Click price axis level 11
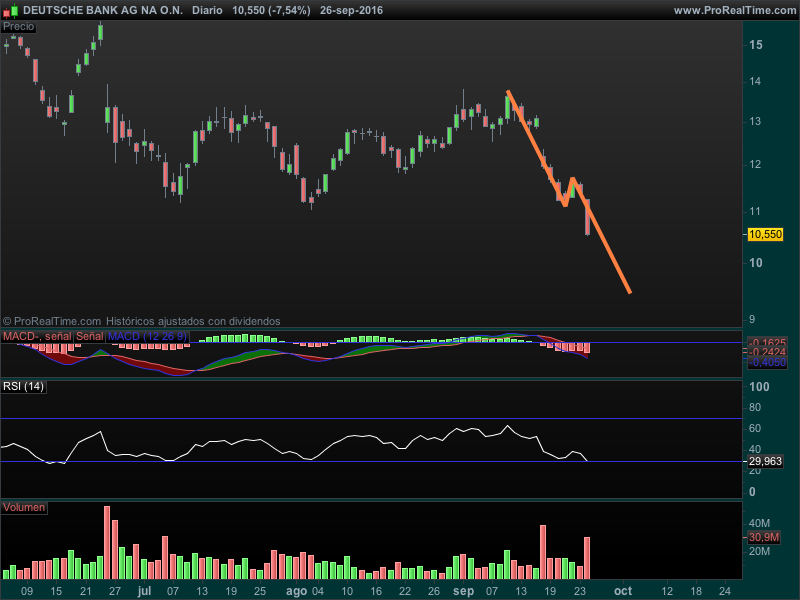800x600 pixels. [755, 211]
